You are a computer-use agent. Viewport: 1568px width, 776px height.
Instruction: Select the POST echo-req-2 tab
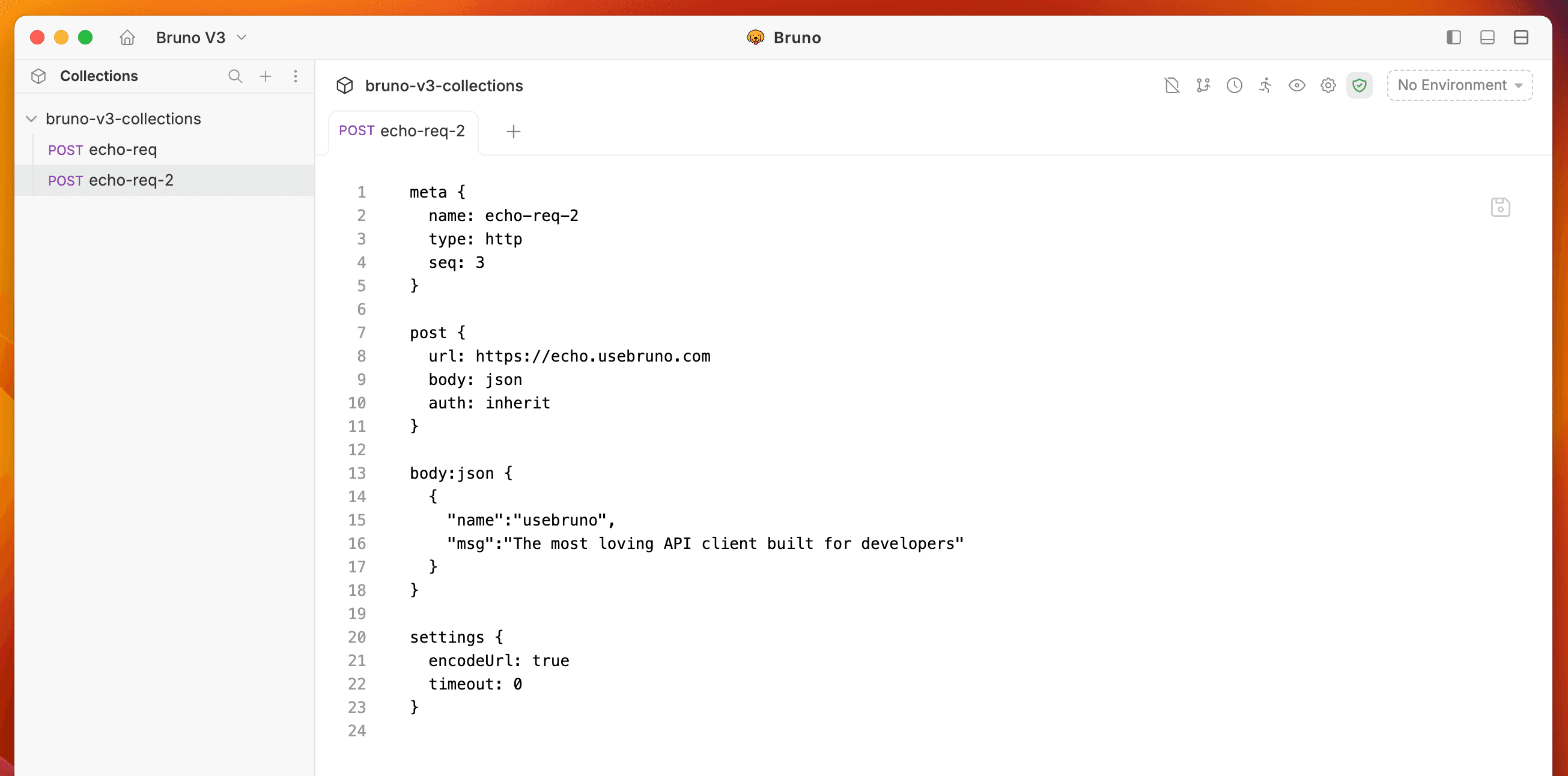[403, 131]
